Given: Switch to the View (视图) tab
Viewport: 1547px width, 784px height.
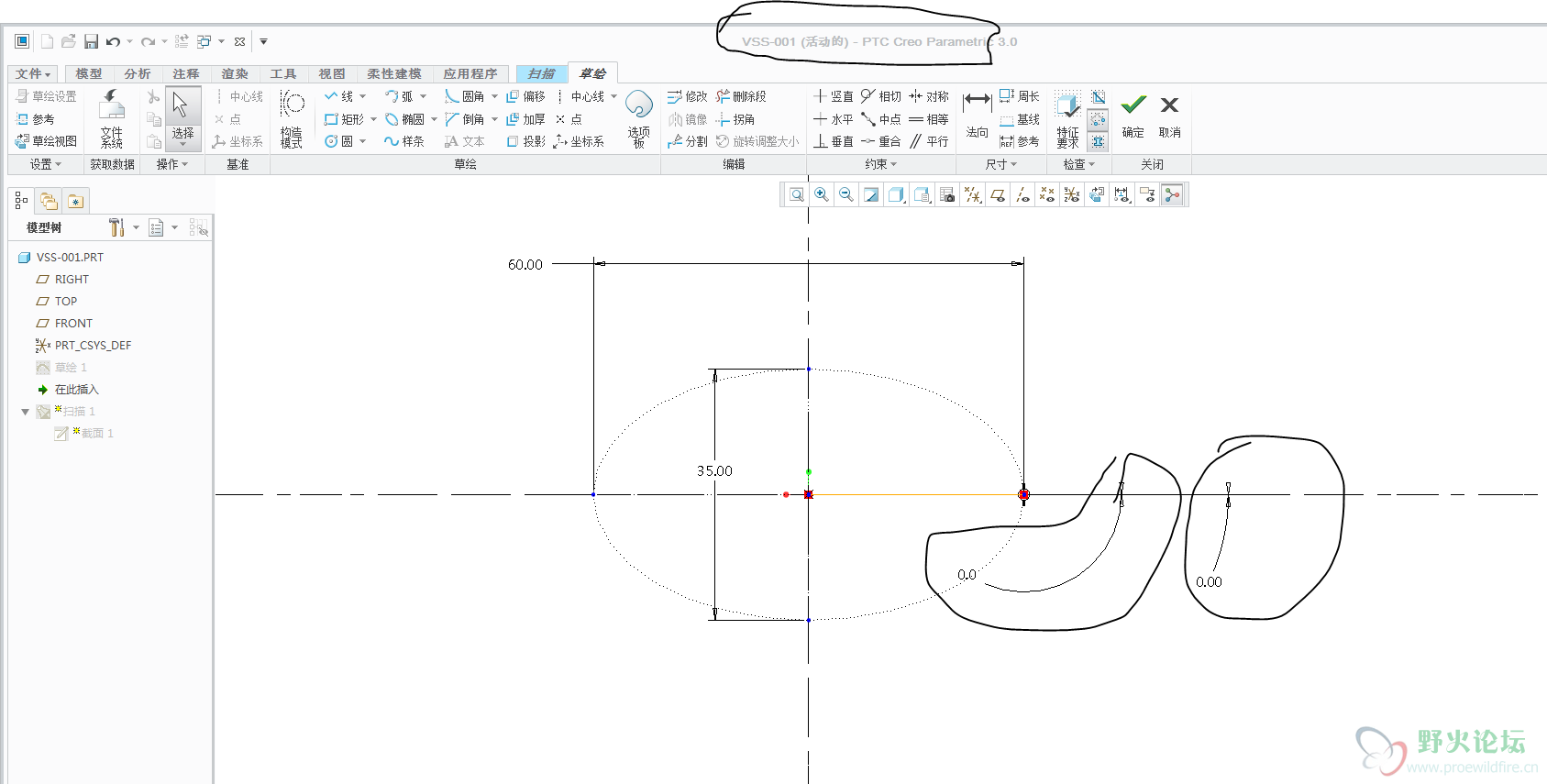Looking at the screenshot, I should click(332, 73).
